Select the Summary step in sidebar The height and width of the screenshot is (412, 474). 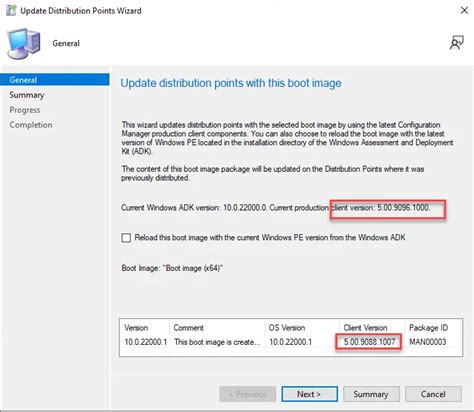[x=27, y=95]
